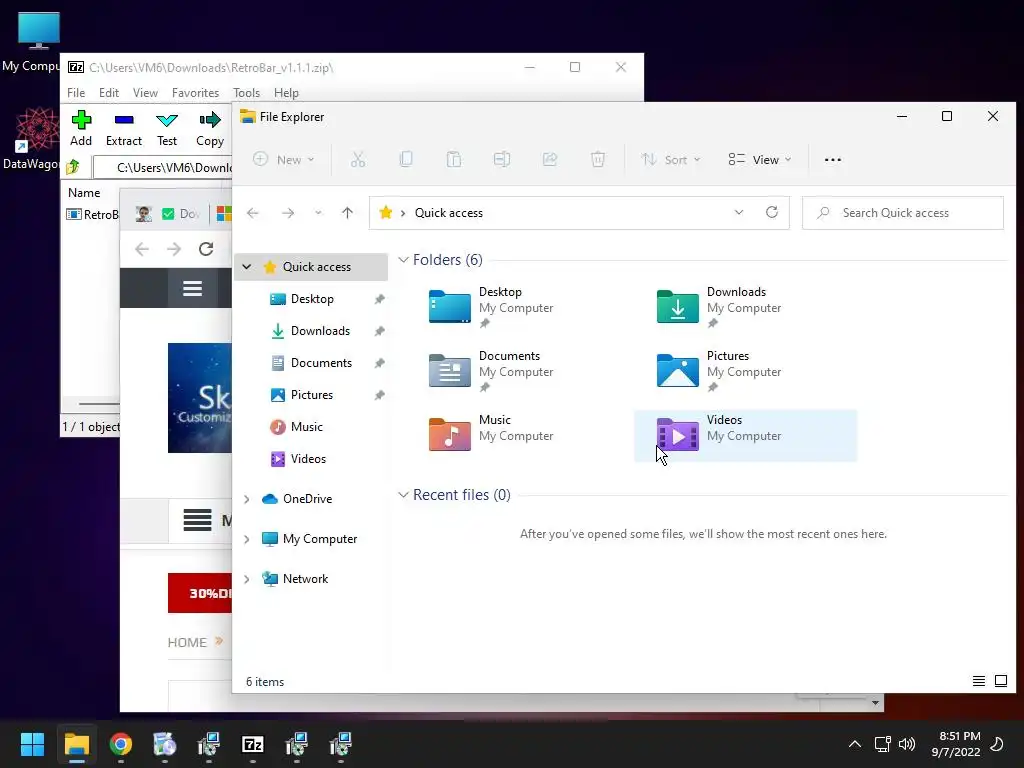Select the Documents folder tile

[x=517, y=371]
